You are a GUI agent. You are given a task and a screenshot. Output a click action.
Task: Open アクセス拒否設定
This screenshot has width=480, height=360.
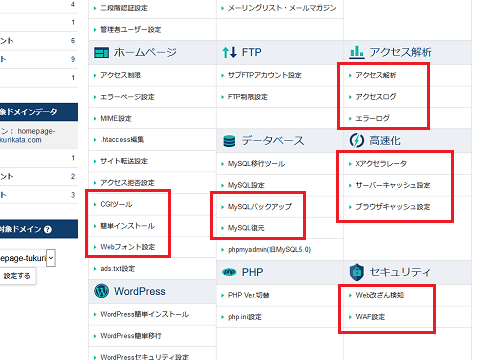[127, 183]
